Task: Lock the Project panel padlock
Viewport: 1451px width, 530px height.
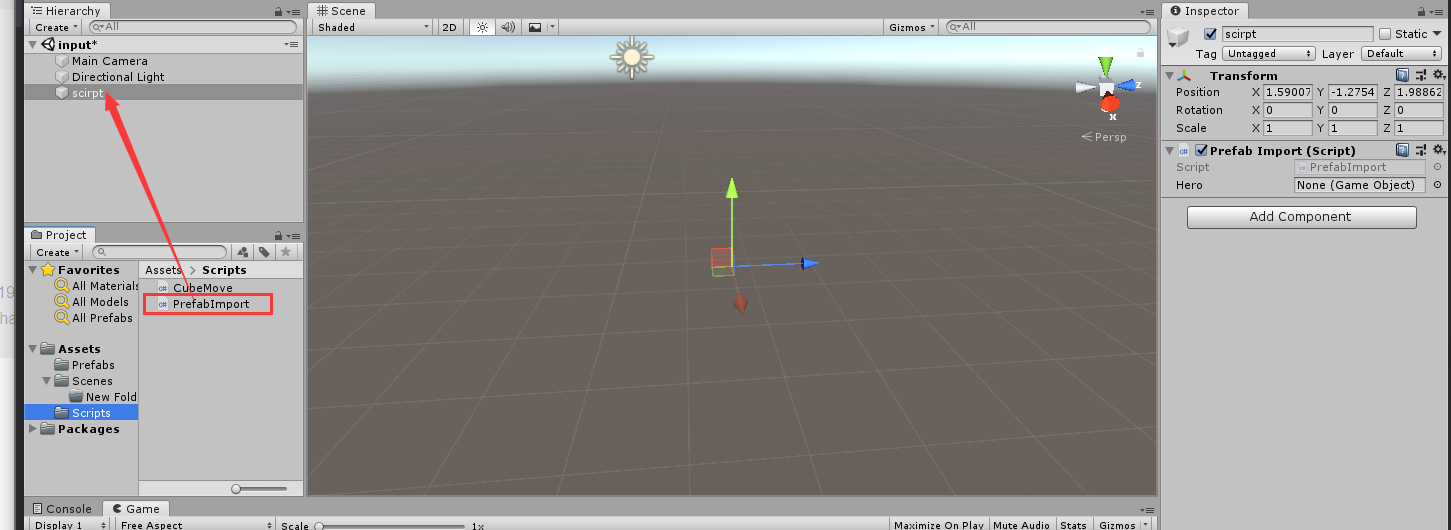Action: coord(277,235)
